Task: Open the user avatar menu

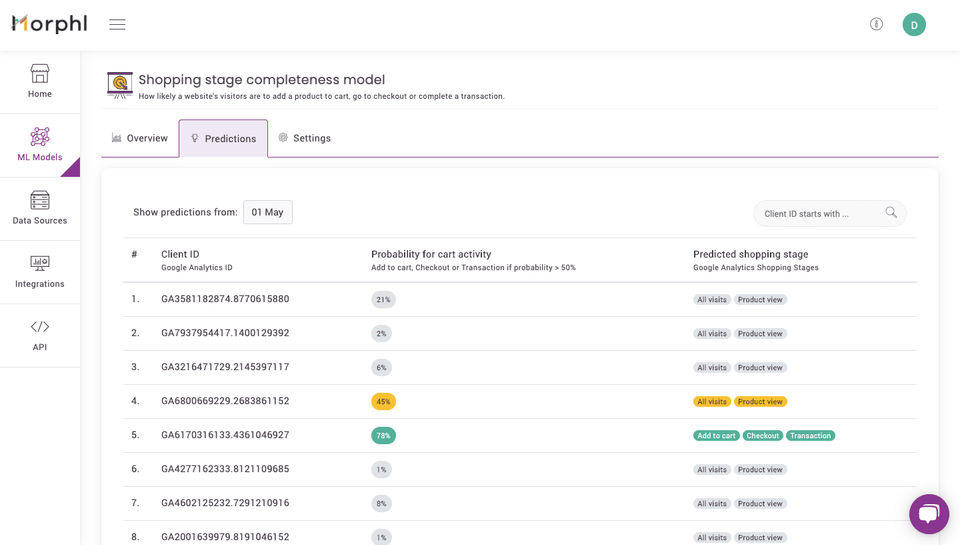Action: point(913,24)
